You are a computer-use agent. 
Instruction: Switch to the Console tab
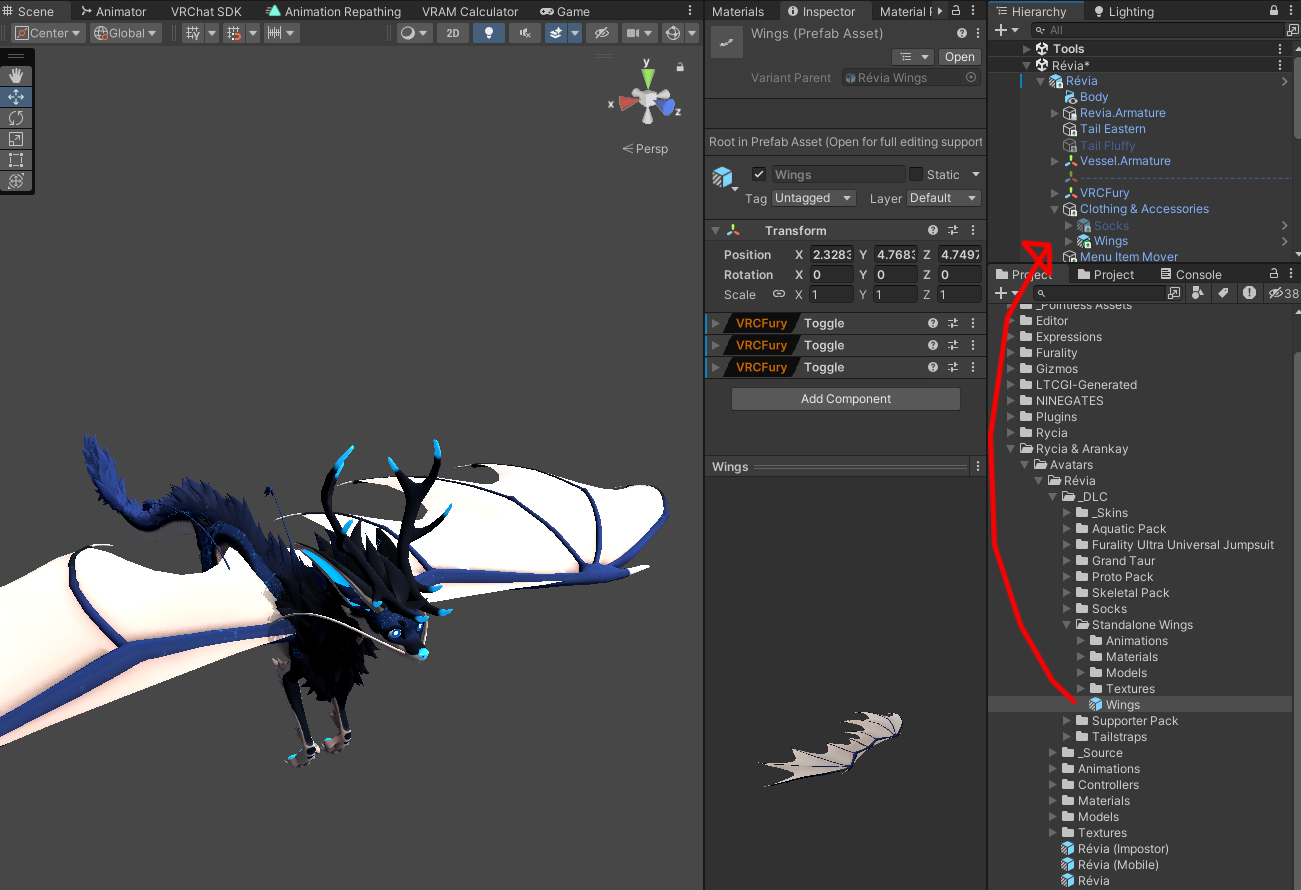coord(1191,274)
